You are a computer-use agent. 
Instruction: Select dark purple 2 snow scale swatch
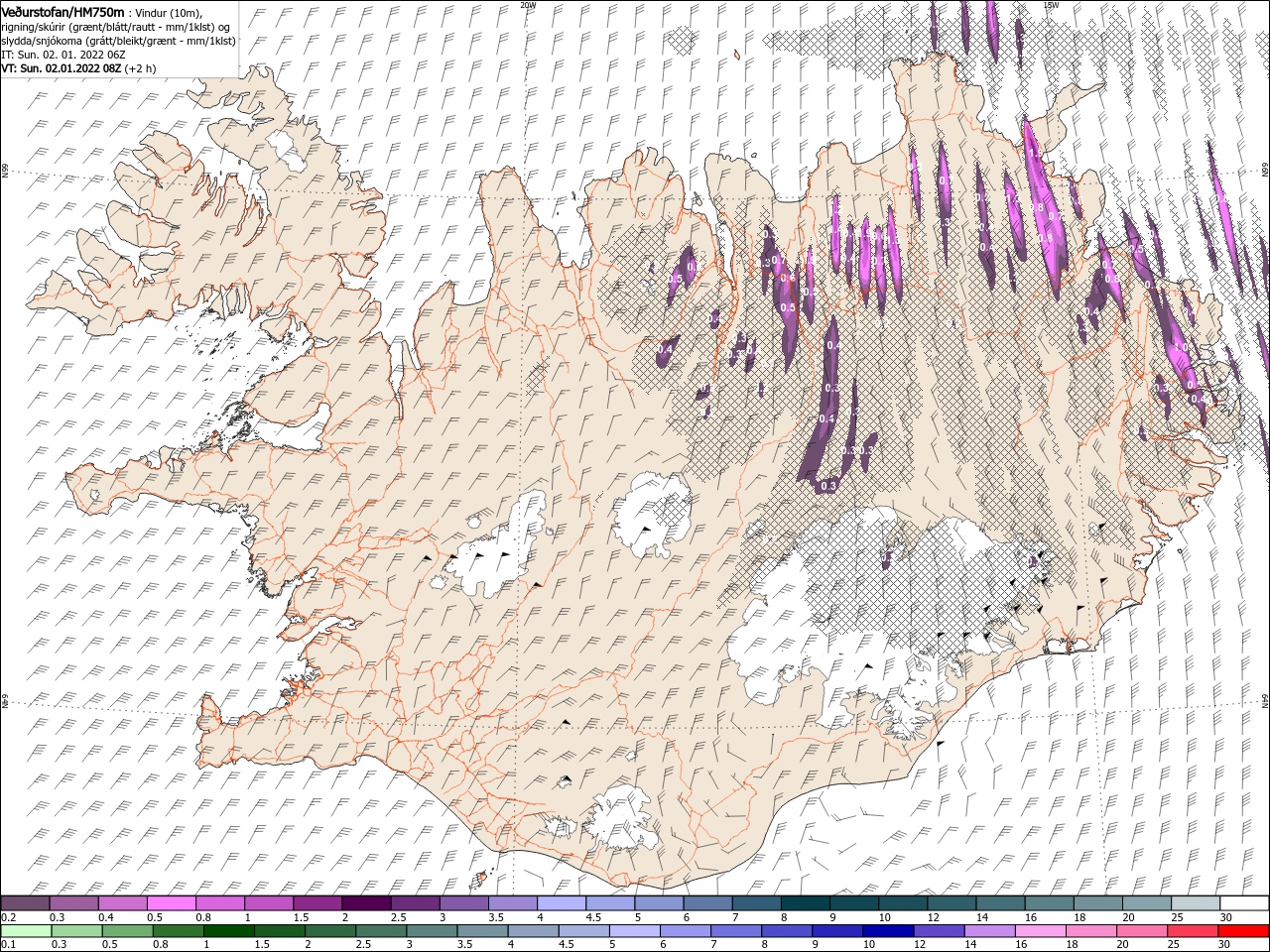click(365, 903)
